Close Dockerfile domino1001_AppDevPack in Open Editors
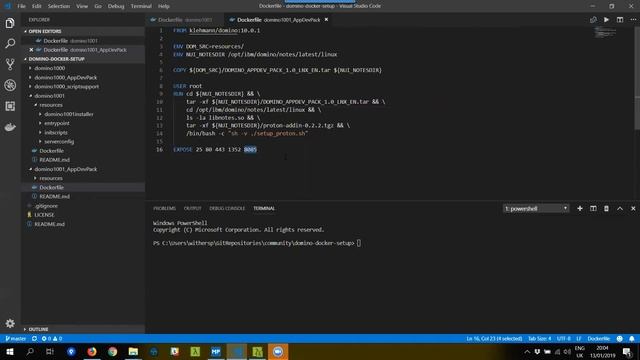The image size is (640, 360). 31,50
